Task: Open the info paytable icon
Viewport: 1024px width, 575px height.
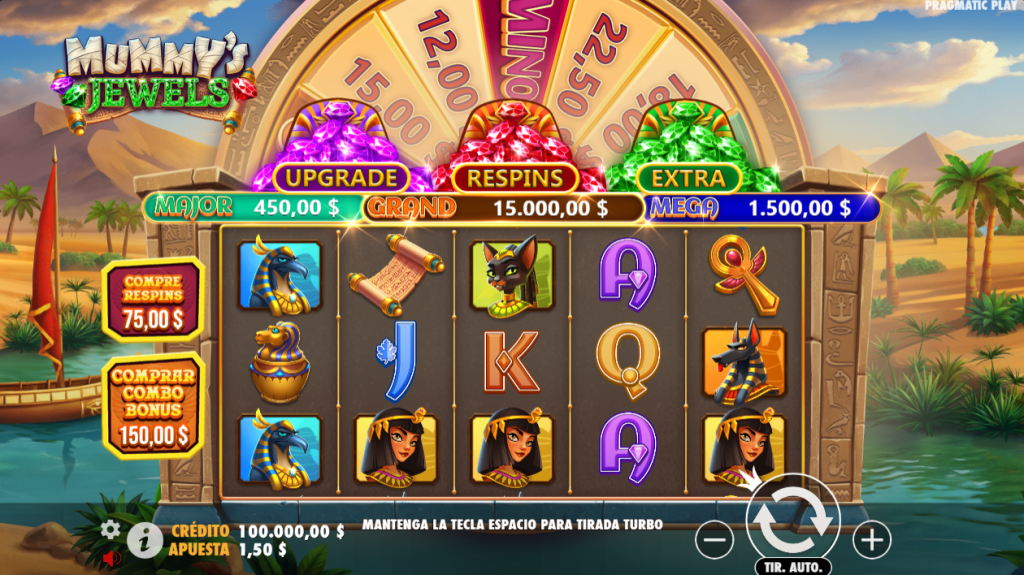Action: tap(144, 540)
